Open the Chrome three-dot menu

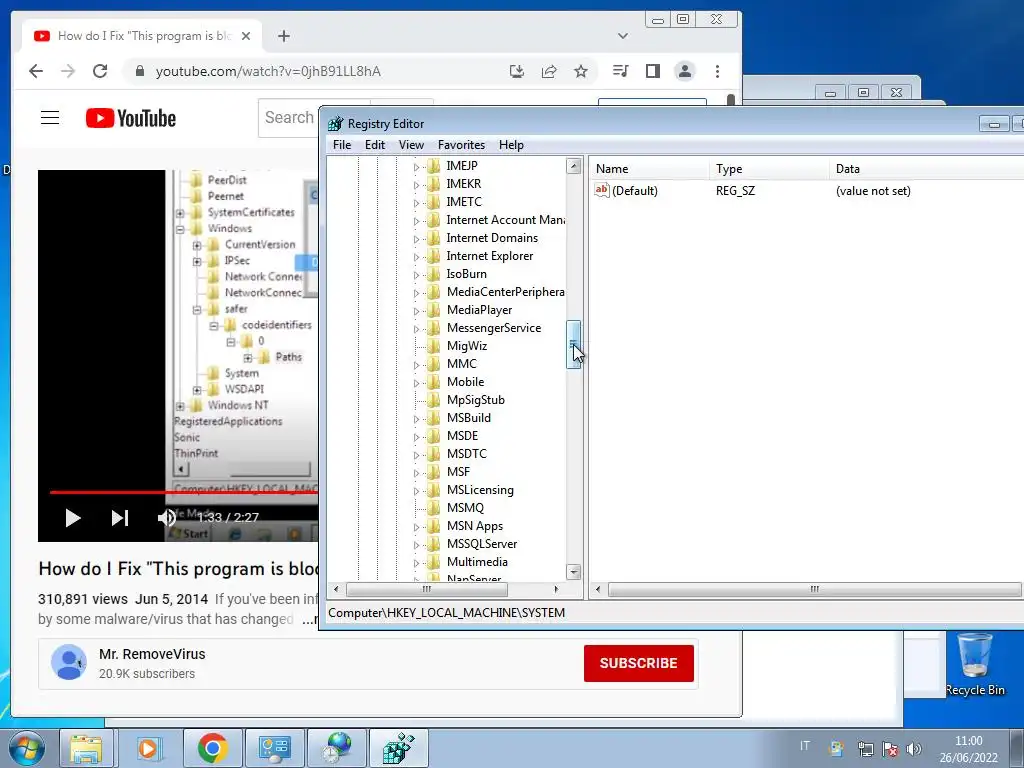(717, 71)
